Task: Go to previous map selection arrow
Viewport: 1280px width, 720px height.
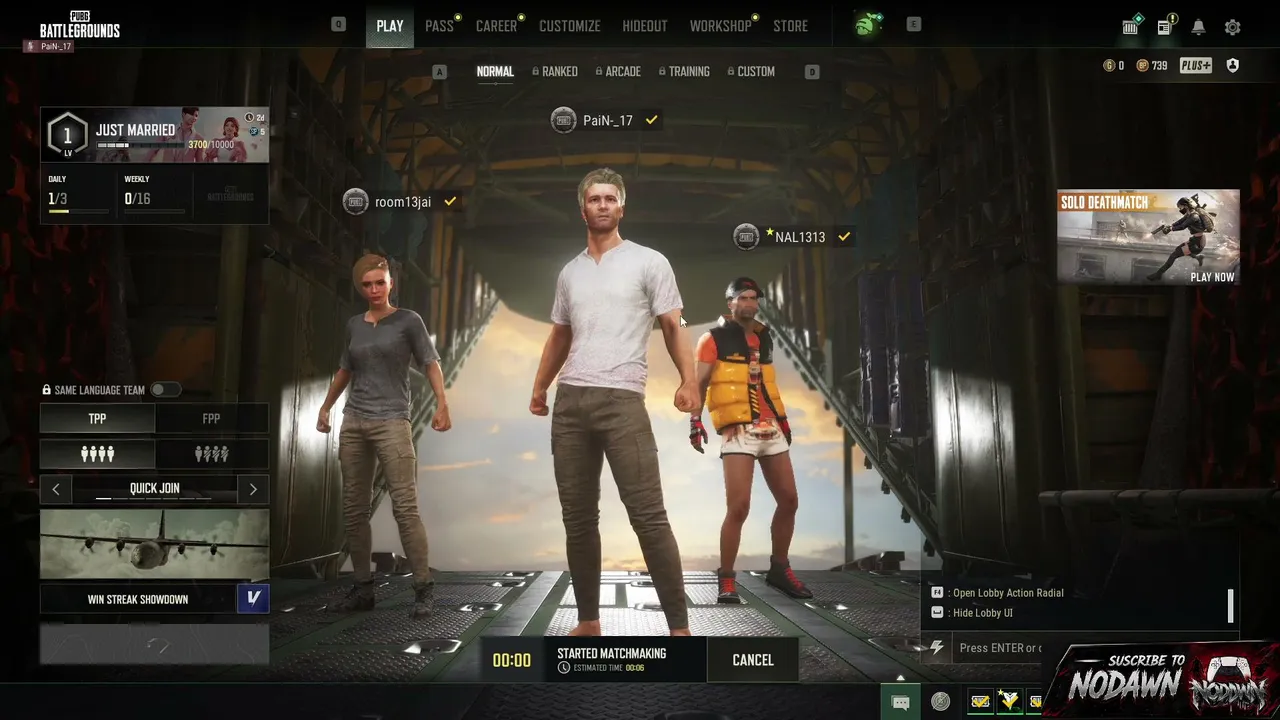Action: click(56, 489)
